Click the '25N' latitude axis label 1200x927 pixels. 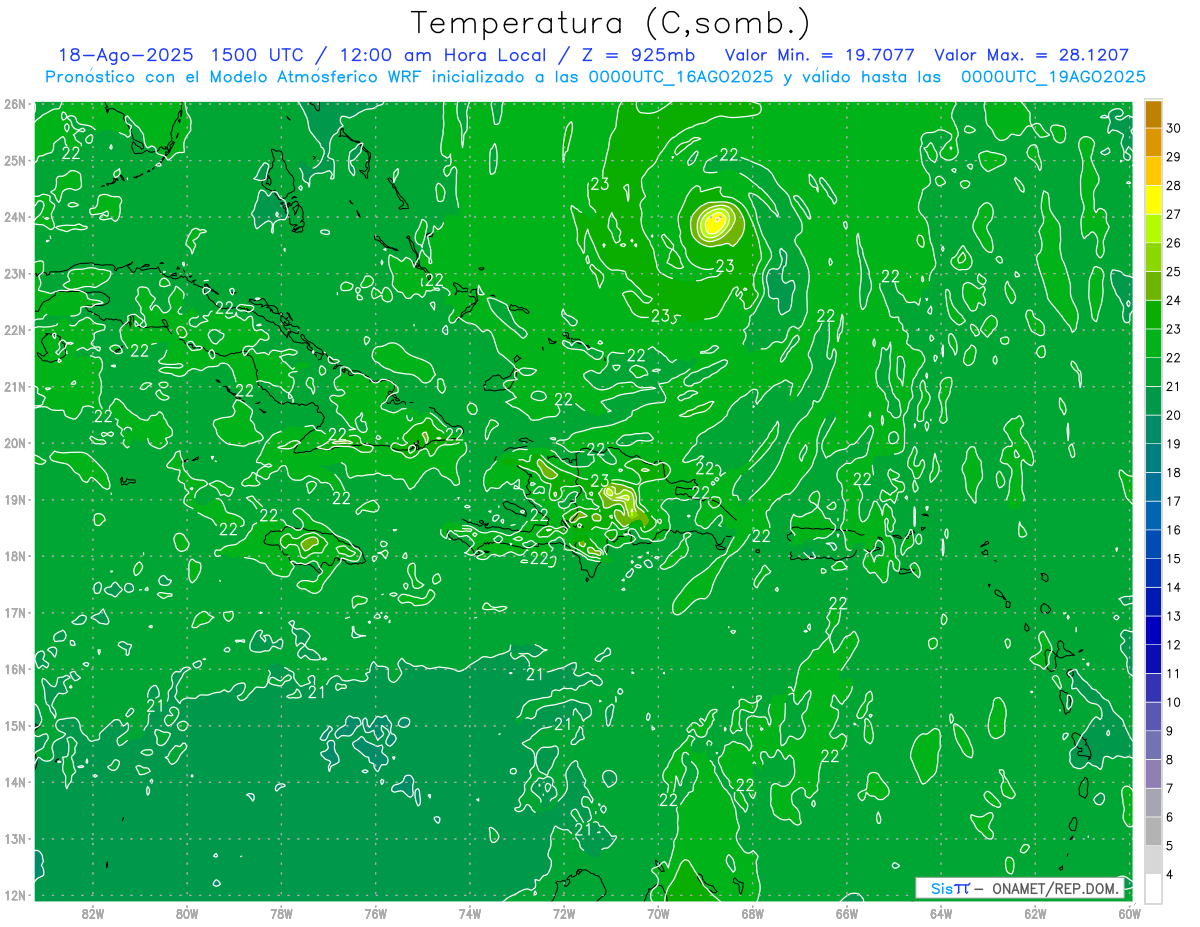click(15, 160)
